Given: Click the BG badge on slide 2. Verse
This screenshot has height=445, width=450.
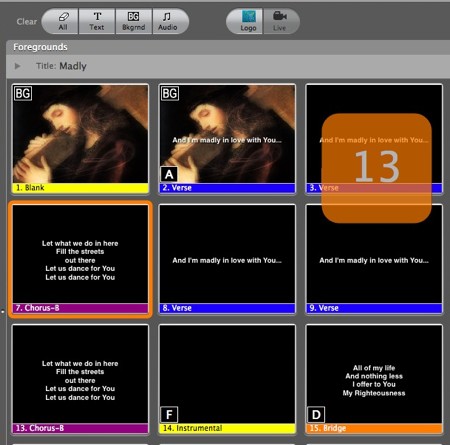Looking at the screenshot, I should [170, 93].
